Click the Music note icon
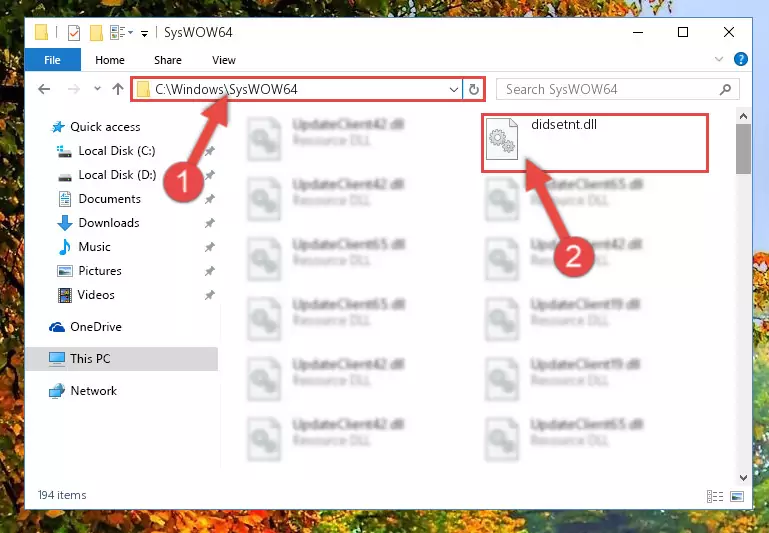Screen dimensions: 769x533 pyautogui.click(x=64, y=247)
